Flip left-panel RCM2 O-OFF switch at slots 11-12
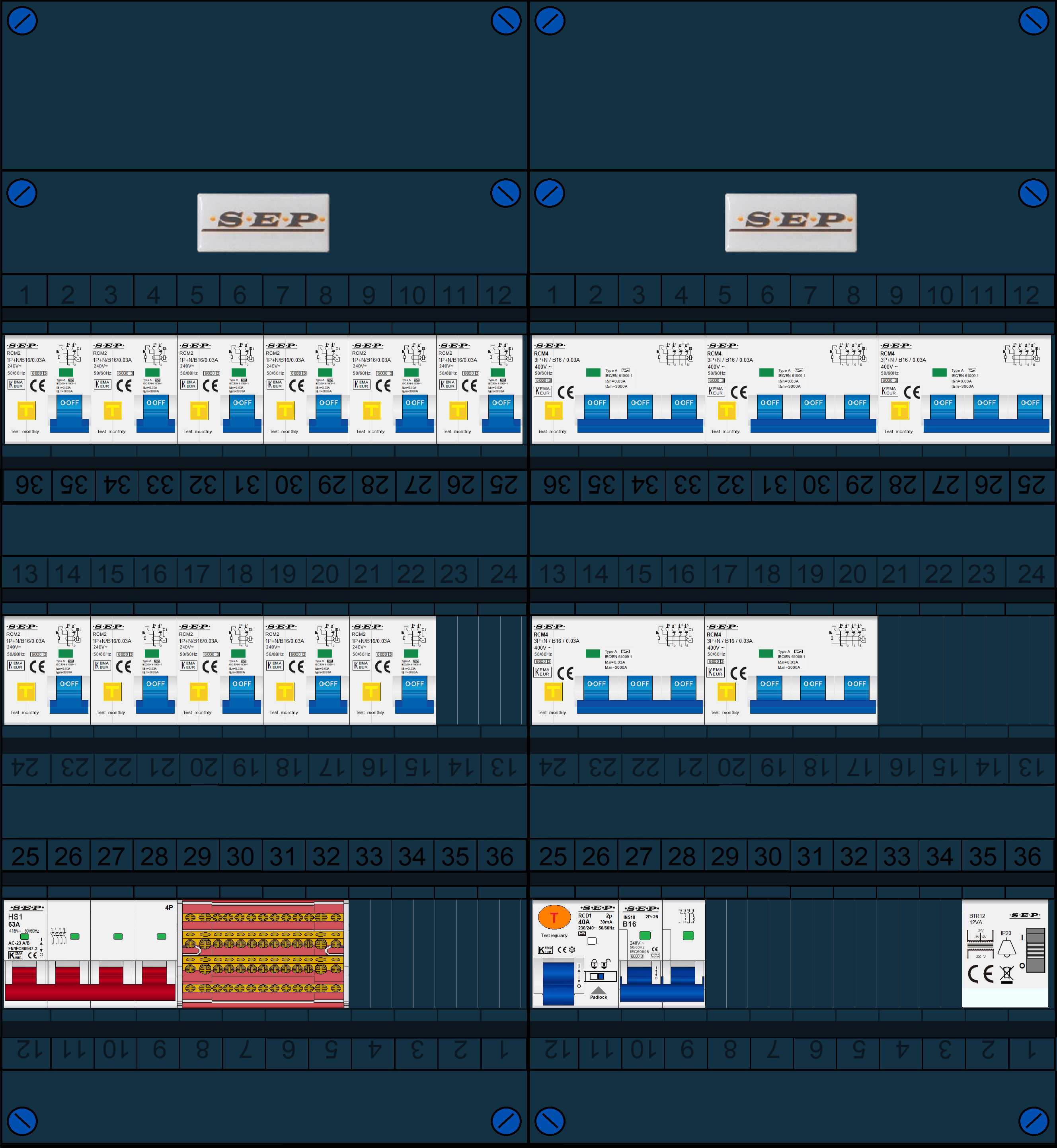Viewport: 1057px width, 1148px height. (x=501, y=413)
